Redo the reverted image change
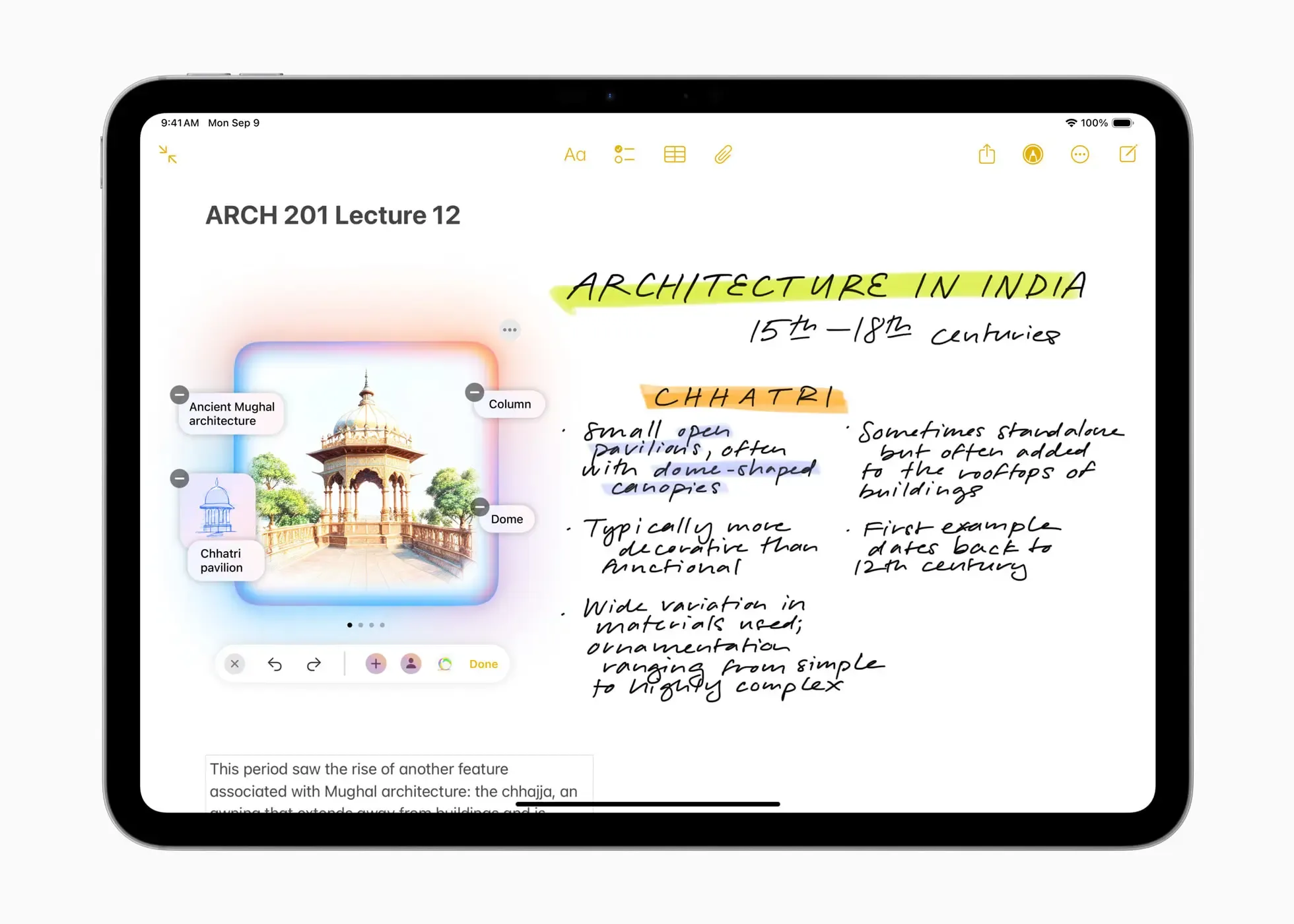The image size is (1294, 924). pyautogui.click(x=314, y=663)
